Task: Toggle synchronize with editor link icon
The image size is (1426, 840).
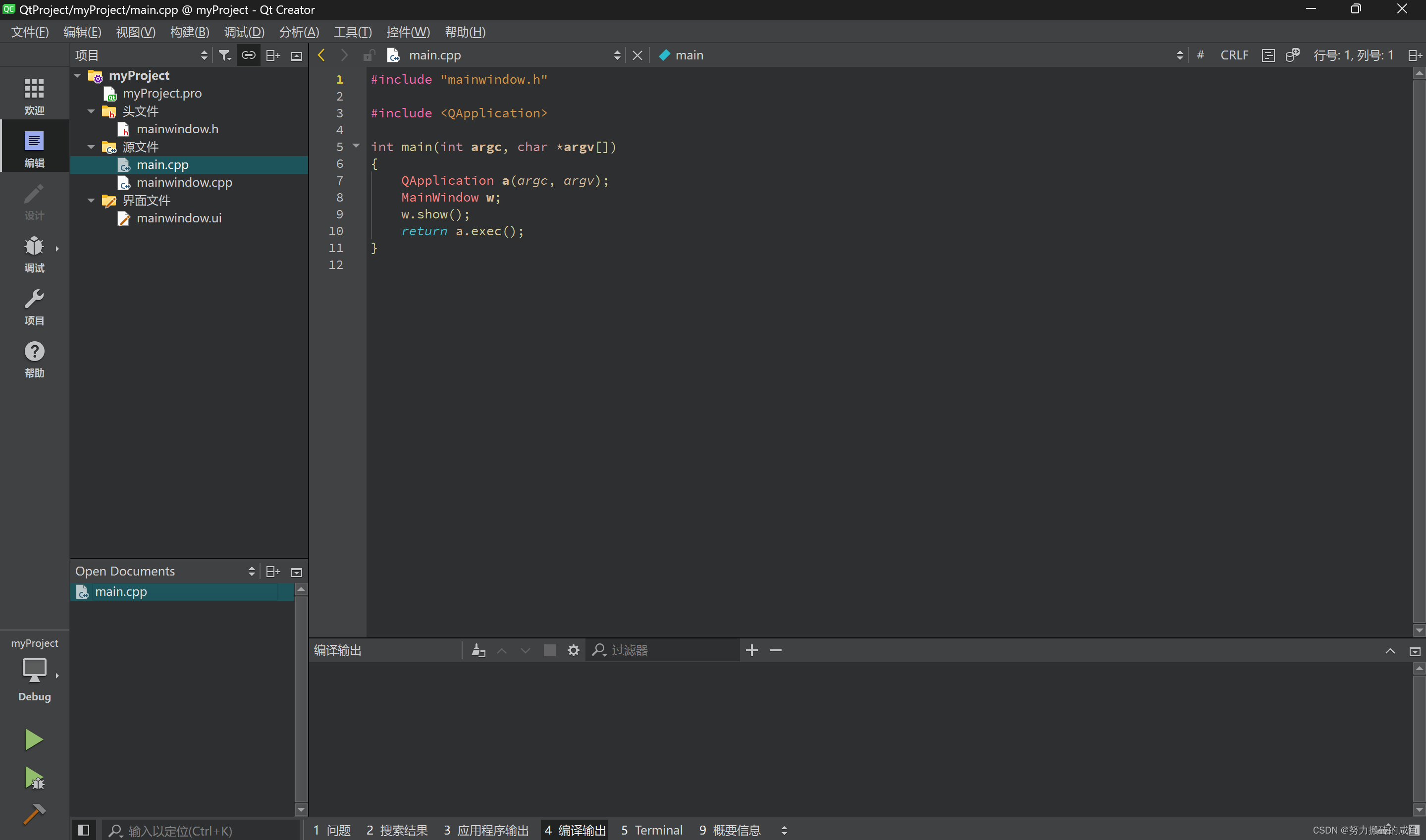Action: click(249, 55)
